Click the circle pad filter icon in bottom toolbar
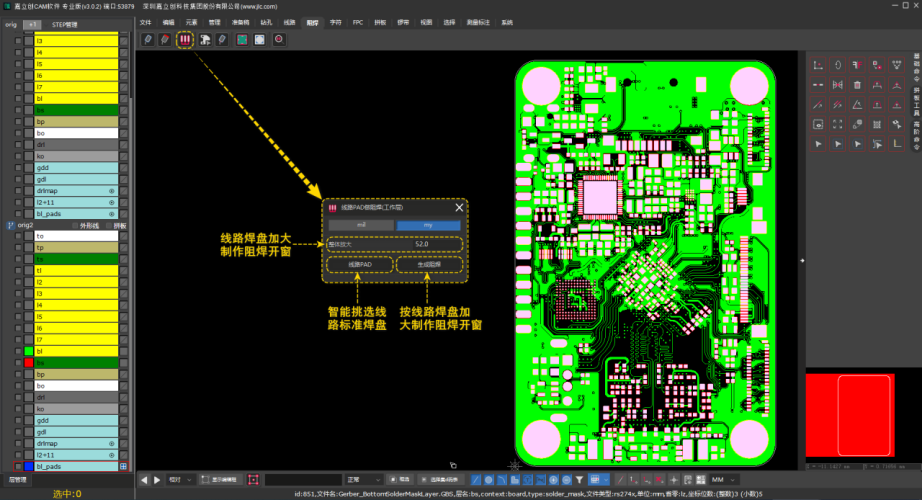This screenshot has width=922, height=500. pos(489,480)
